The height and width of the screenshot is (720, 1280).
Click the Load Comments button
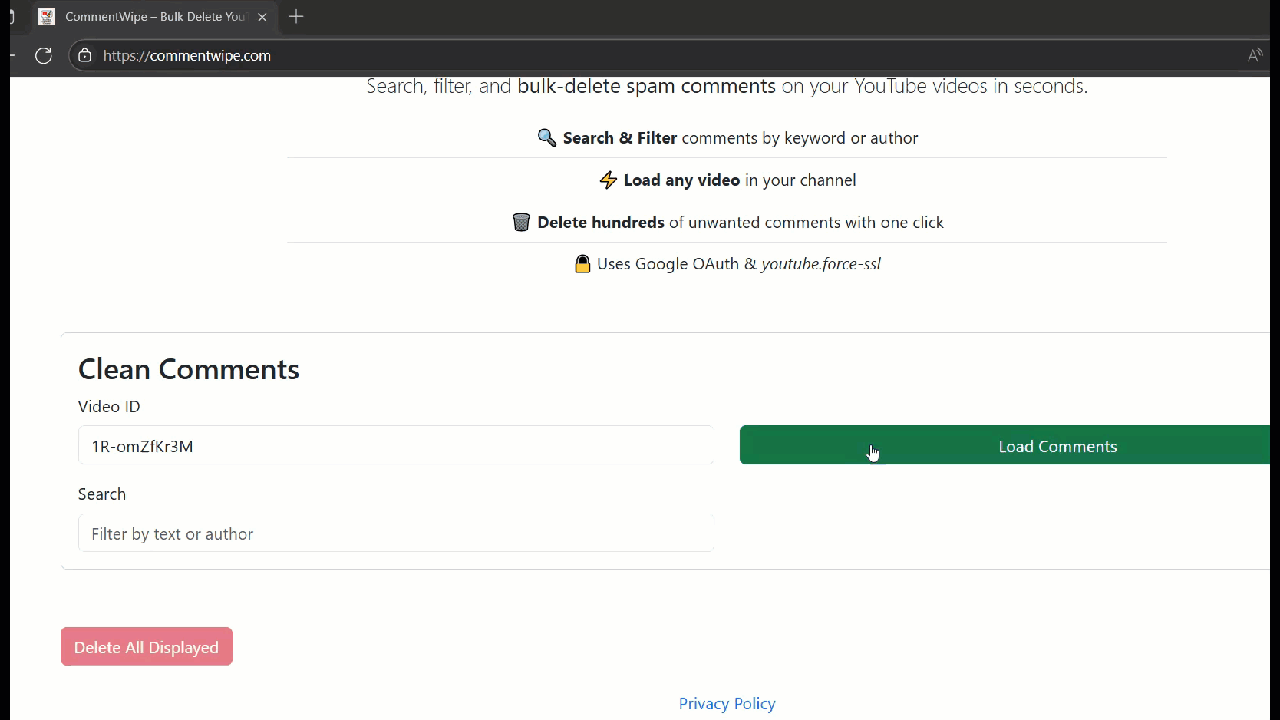tap(1005, 446)
